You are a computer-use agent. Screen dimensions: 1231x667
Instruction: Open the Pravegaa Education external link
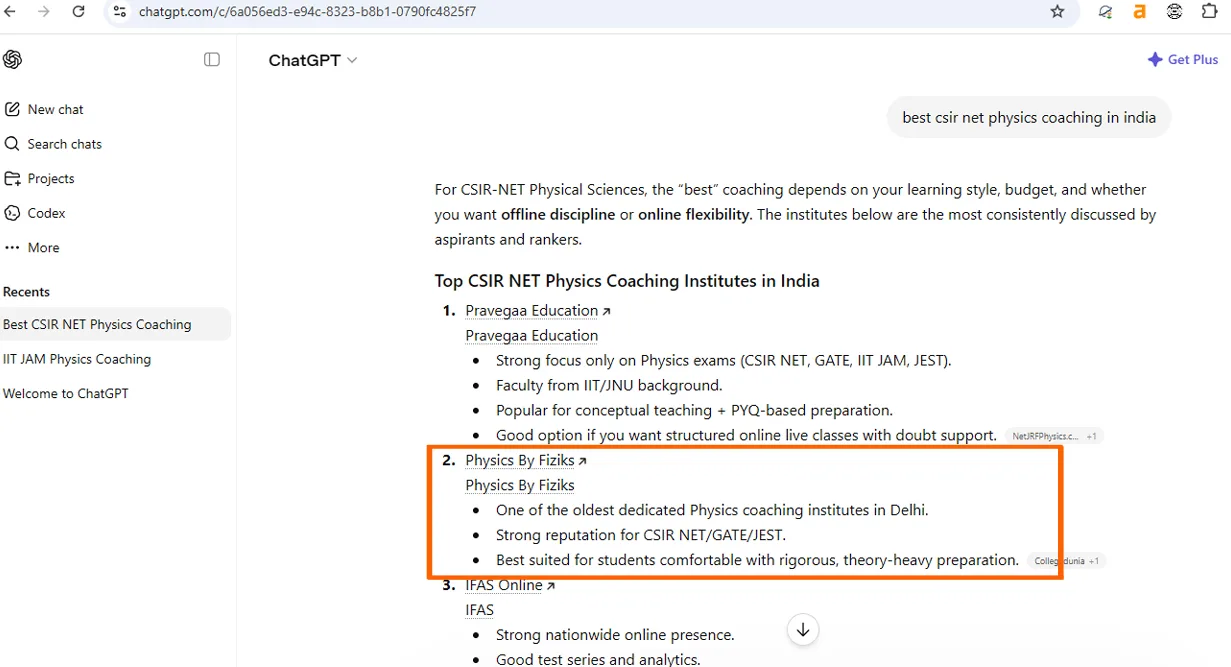[x=538, y=311]
